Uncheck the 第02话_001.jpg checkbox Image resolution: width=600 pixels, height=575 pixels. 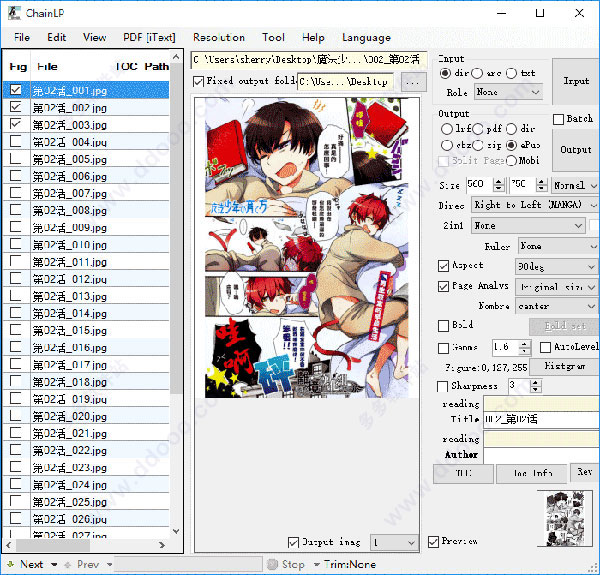[x=16, y=90]
